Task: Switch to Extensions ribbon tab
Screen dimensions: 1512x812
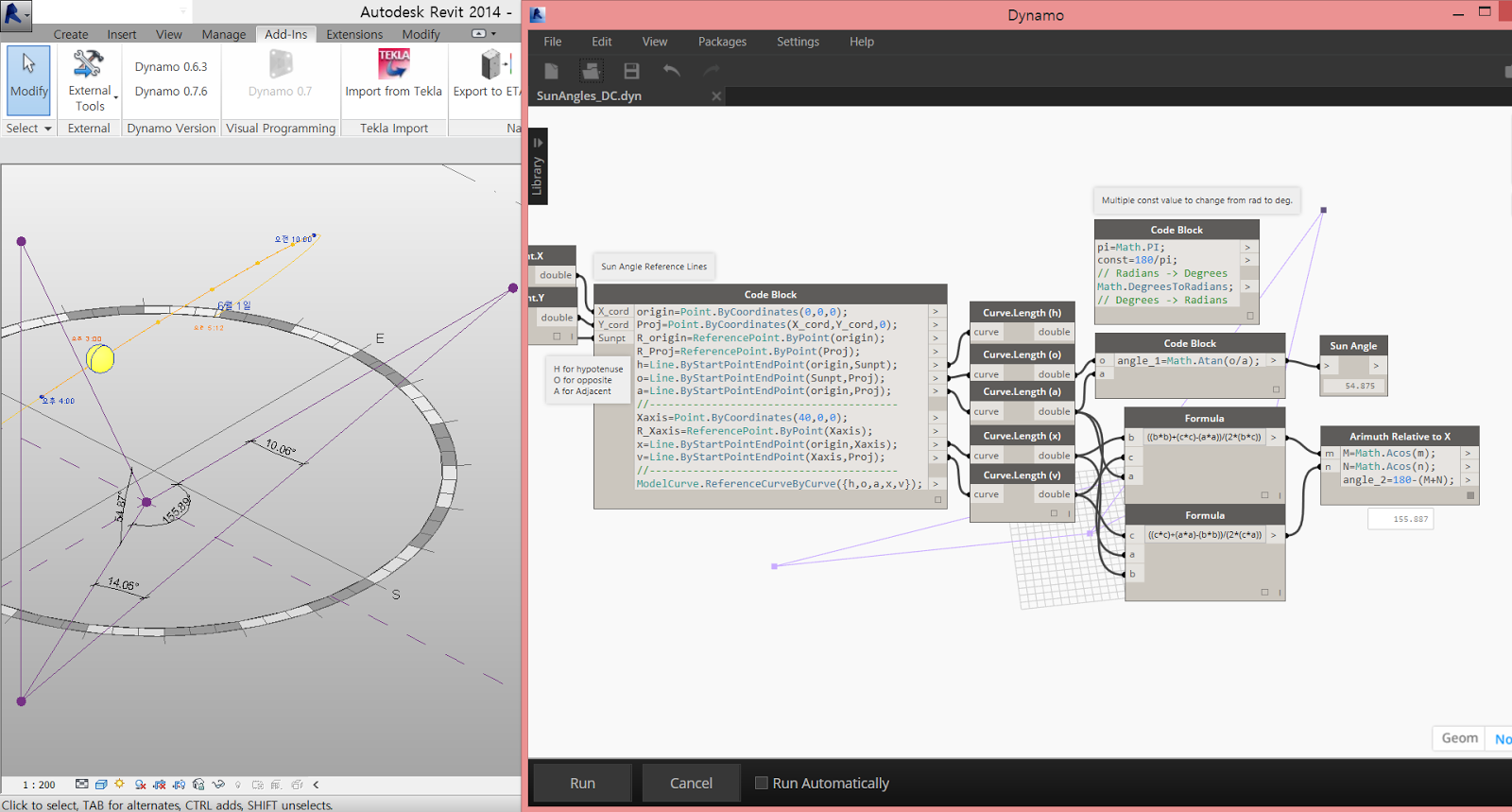Action: point(354,34)
